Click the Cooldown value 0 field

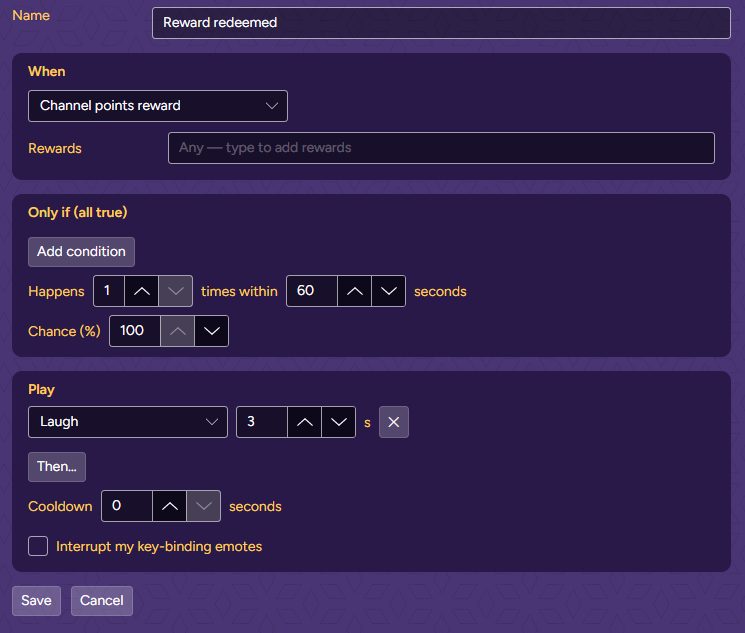pyautogui.click(x=127, y=506)
